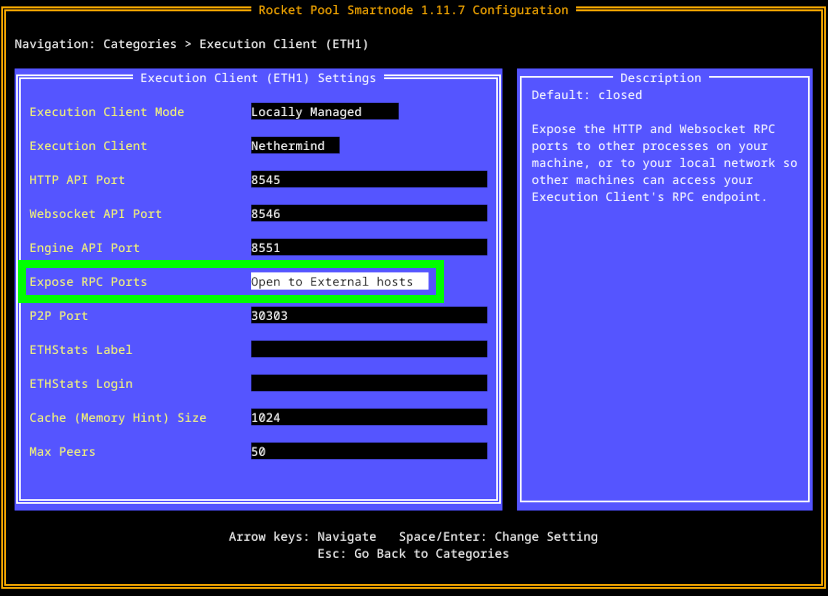
Task: Select the Max Peers field showing 50
Action: coord(368,452)
